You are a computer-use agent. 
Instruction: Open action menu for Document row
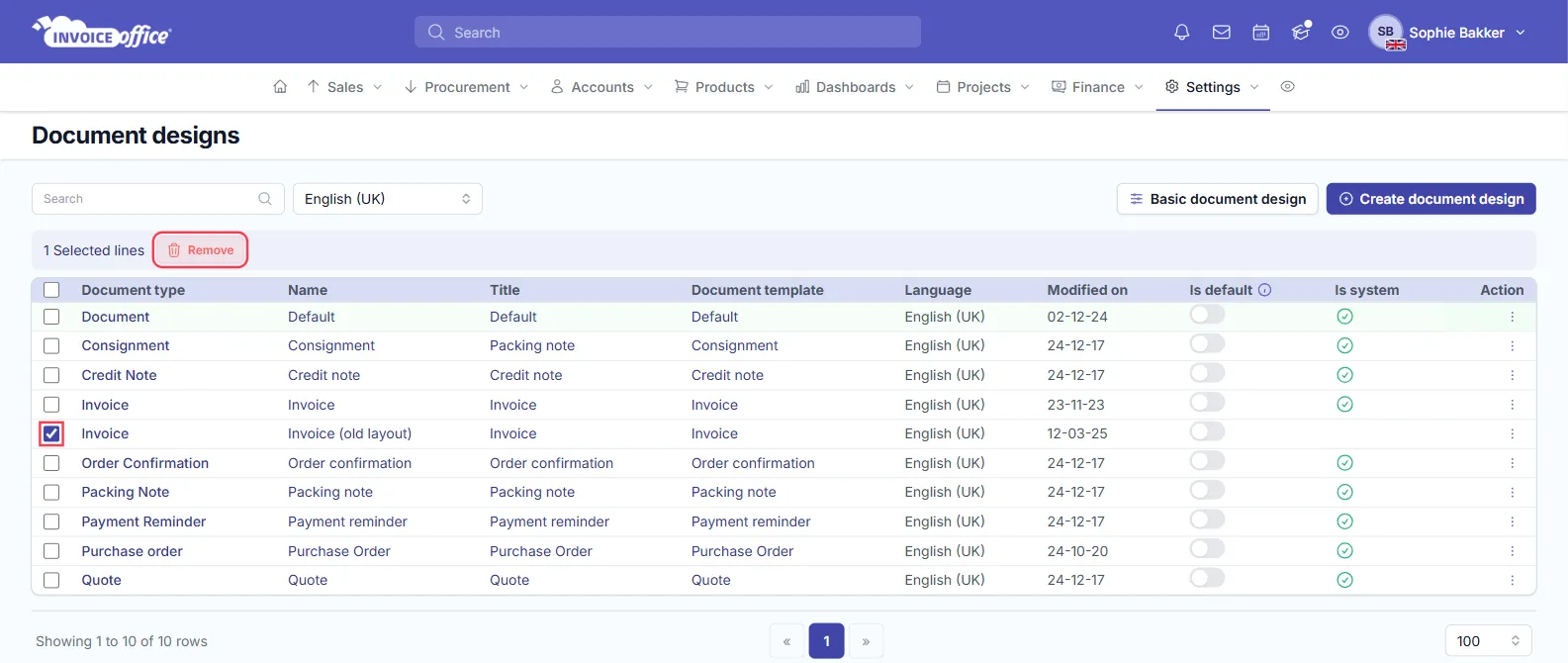[x=1512, y=317]
